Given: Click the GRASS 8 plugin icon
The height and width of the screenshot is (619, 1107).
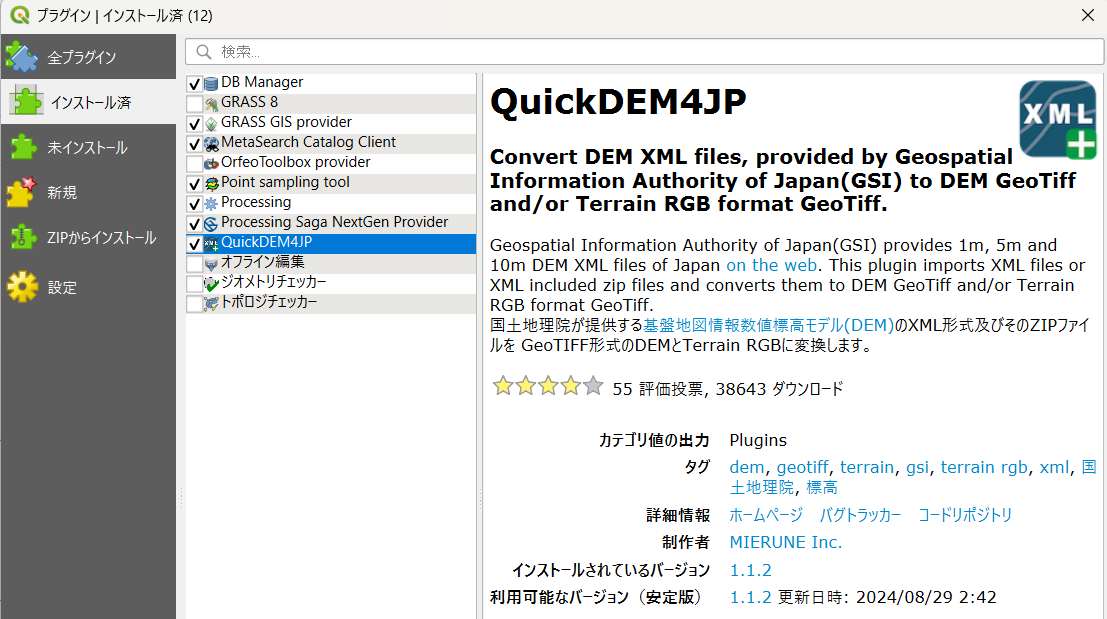Looking at the screenshot, I should [211, 104].
